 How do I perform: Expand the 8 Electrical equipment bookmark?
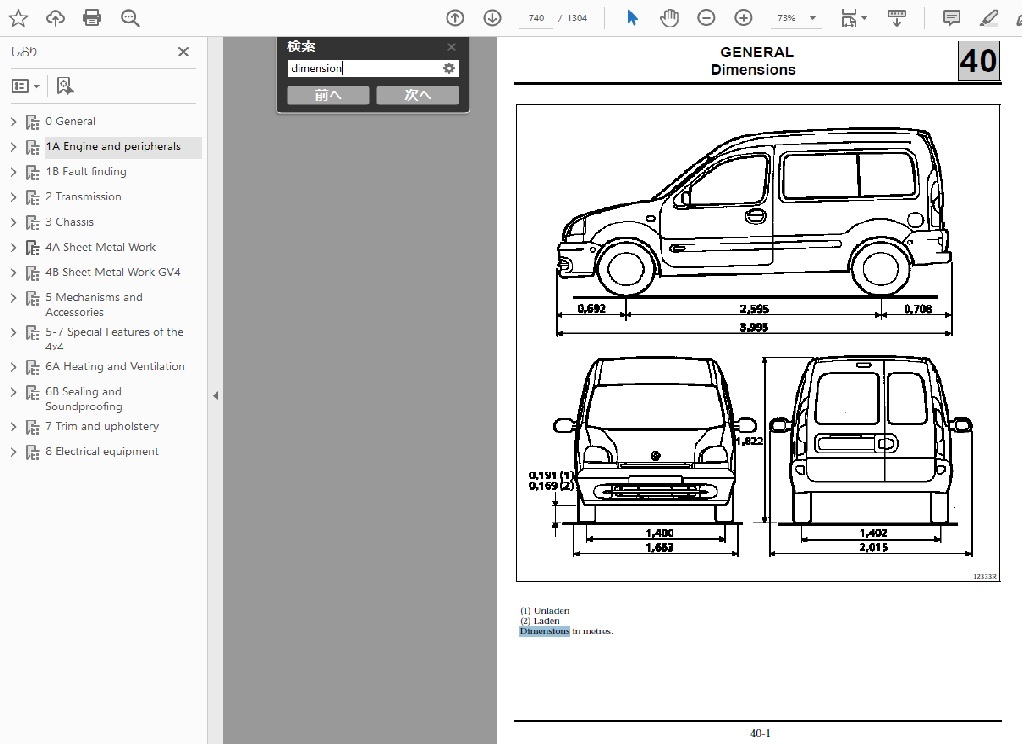(14, 451)
